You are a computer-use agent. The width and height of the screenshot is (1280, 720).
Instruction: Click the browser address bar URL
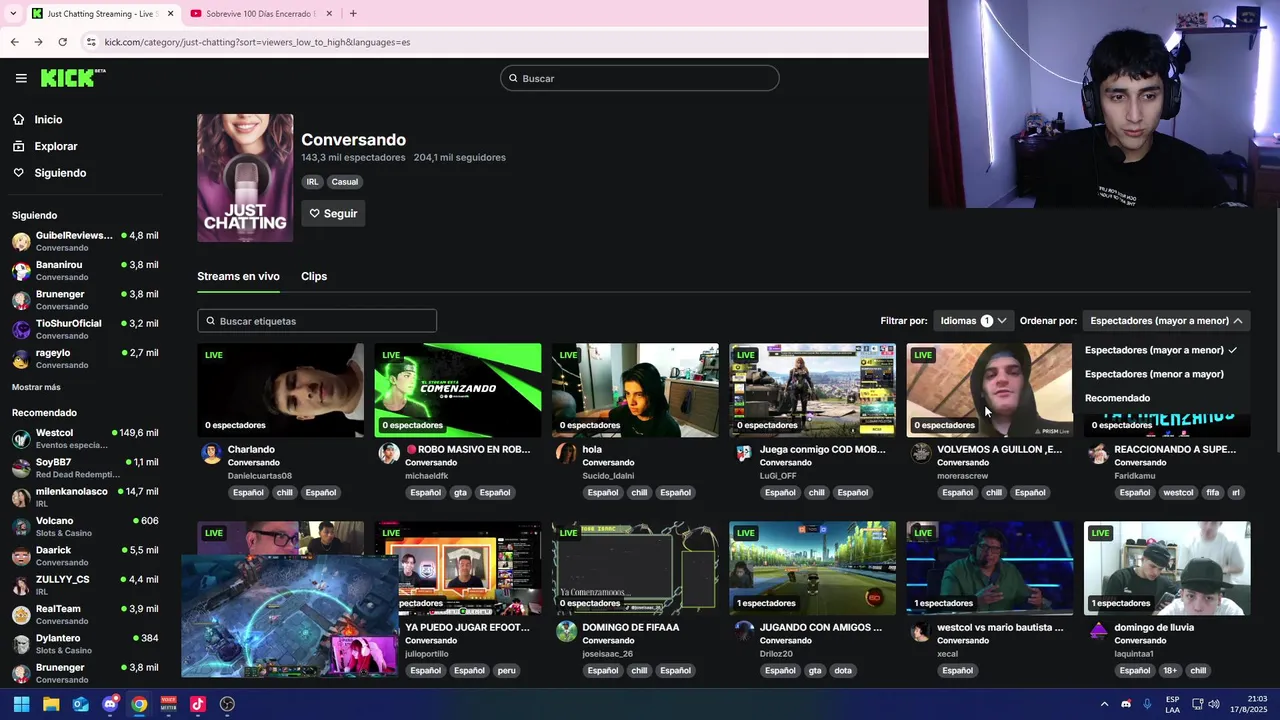pyautogui.click(x=257, y=42)
